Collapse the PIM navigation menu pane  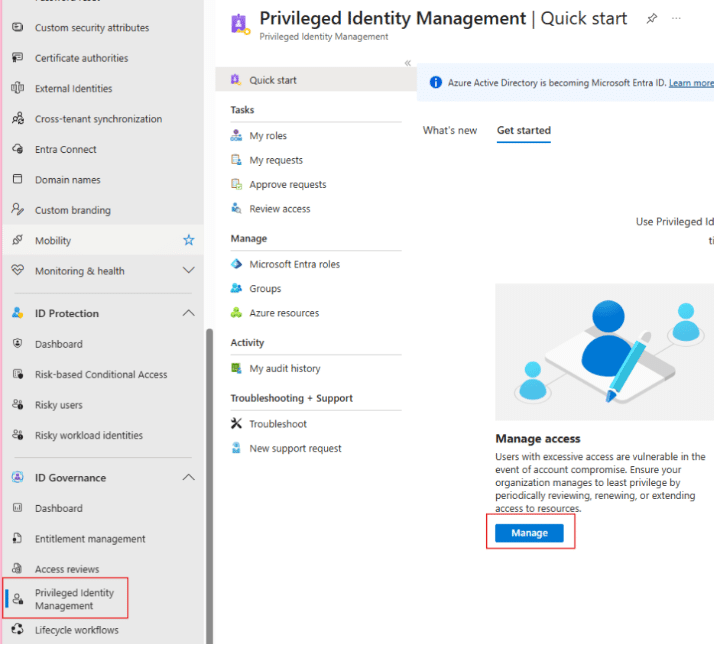[x=408, y=63]
